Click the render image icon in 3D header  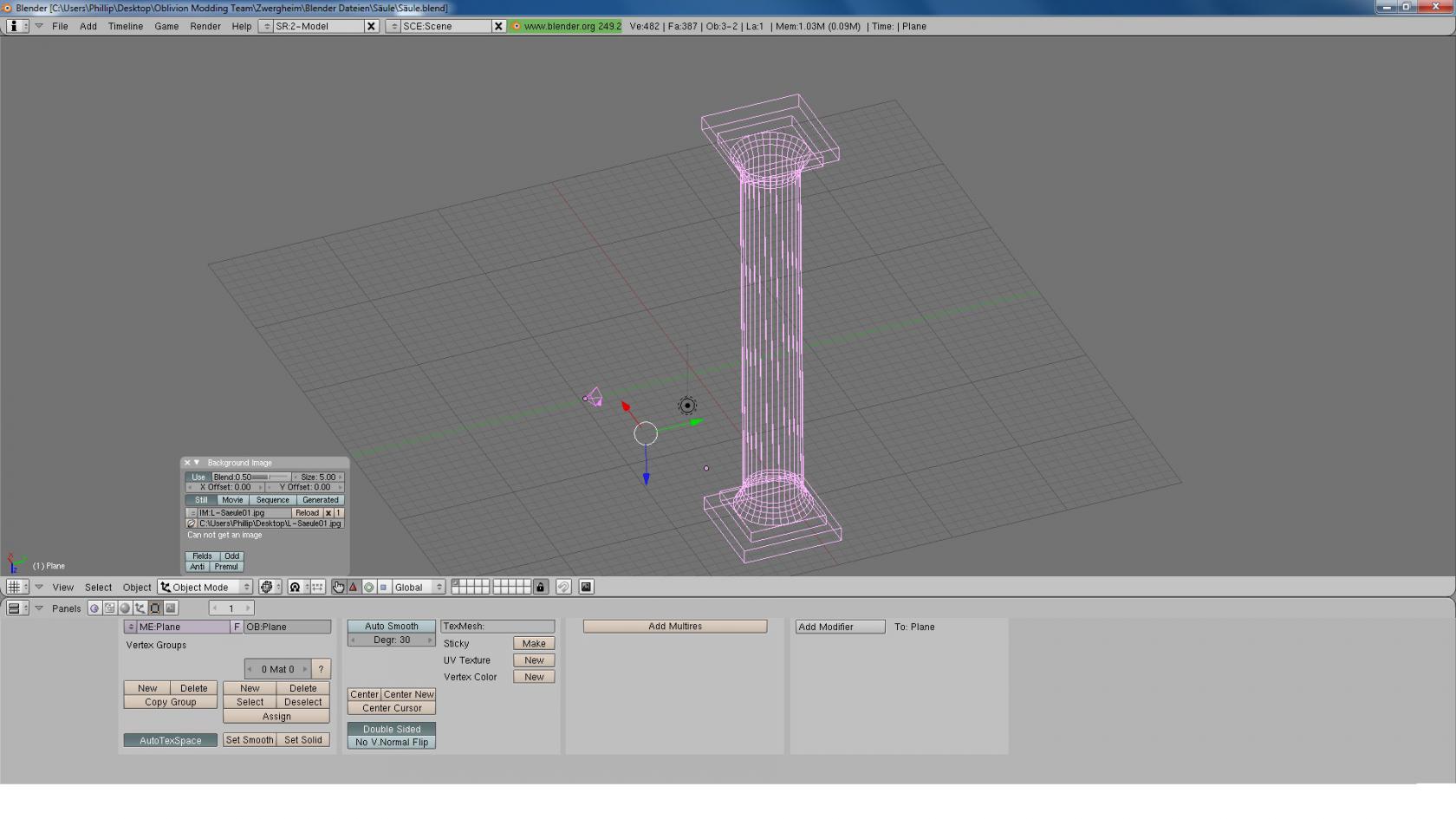(x=586, y=588)
